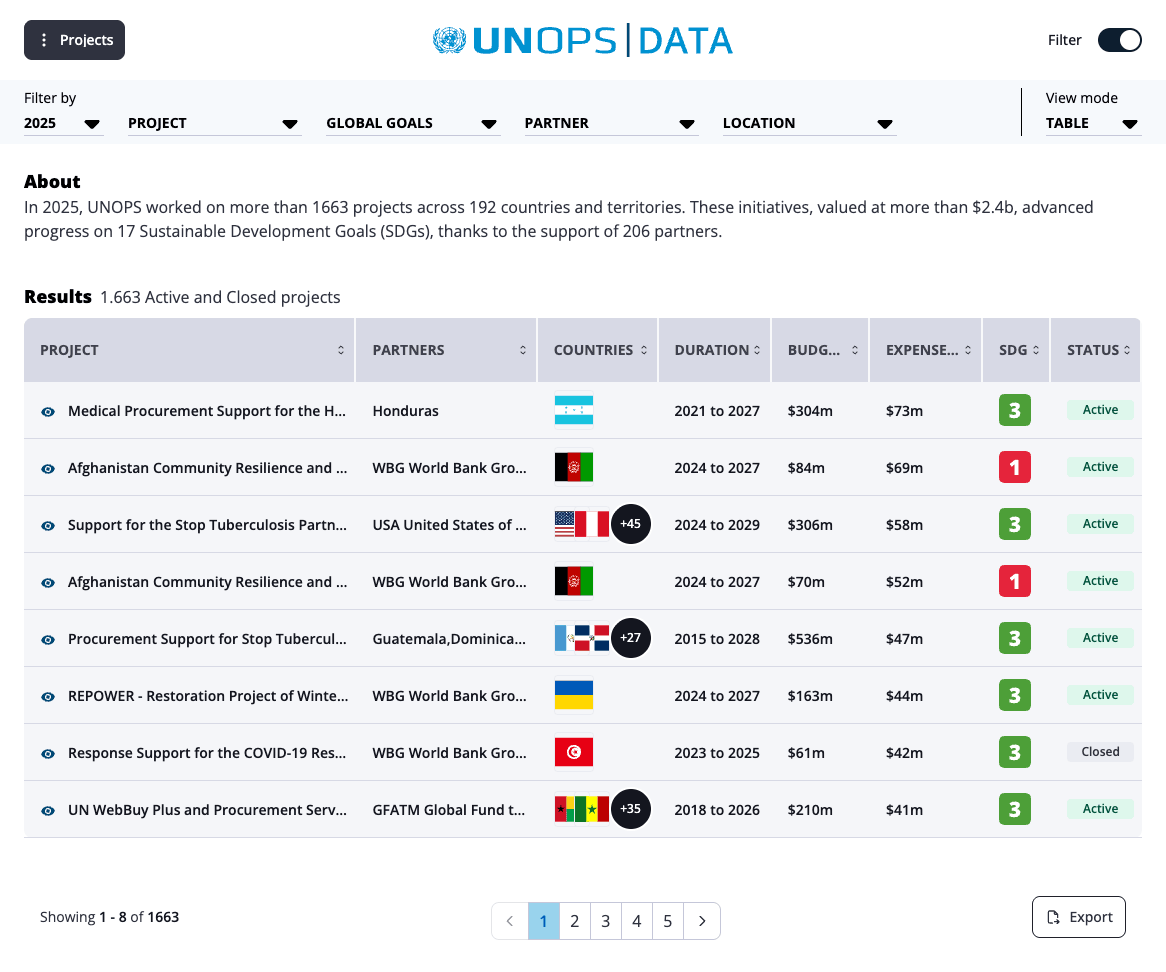Open the LOCATION filter dropdown
The image size is (1166, 972).
[x=809, y=123]
